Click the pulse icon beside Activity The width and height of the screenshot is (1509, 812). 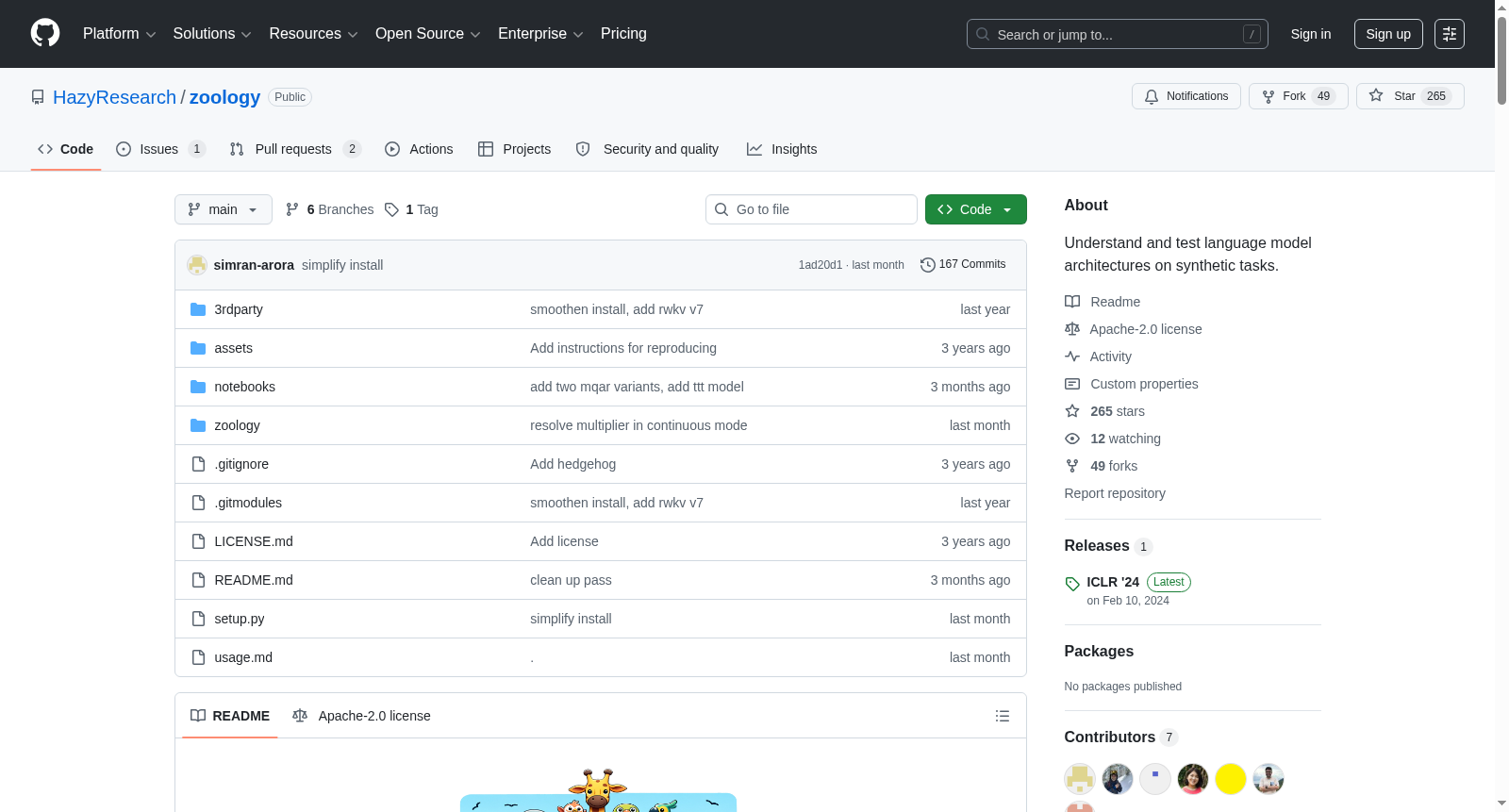coord(1072,356)
